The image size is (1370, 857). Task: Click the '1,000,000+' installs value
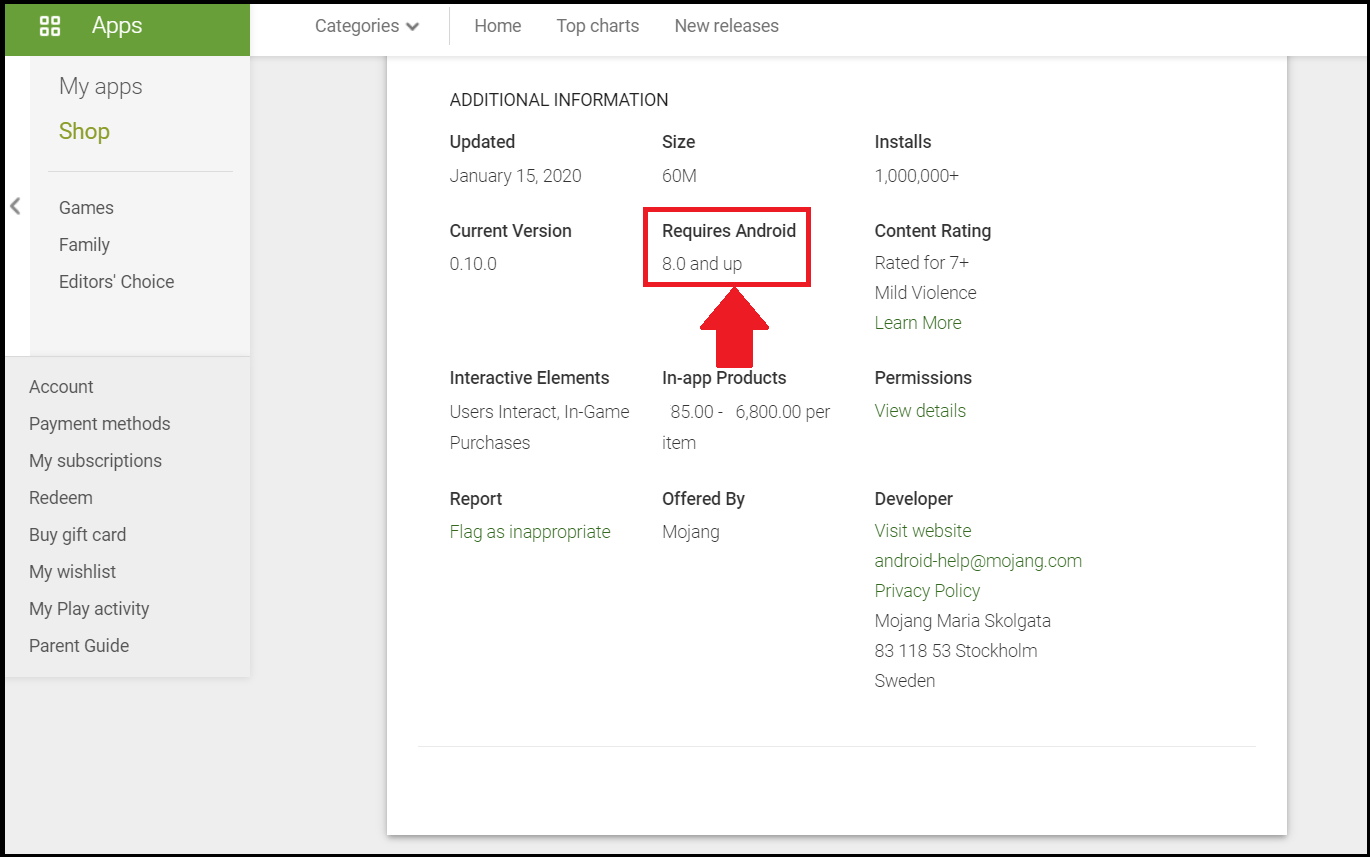click(x=916, y=176)
